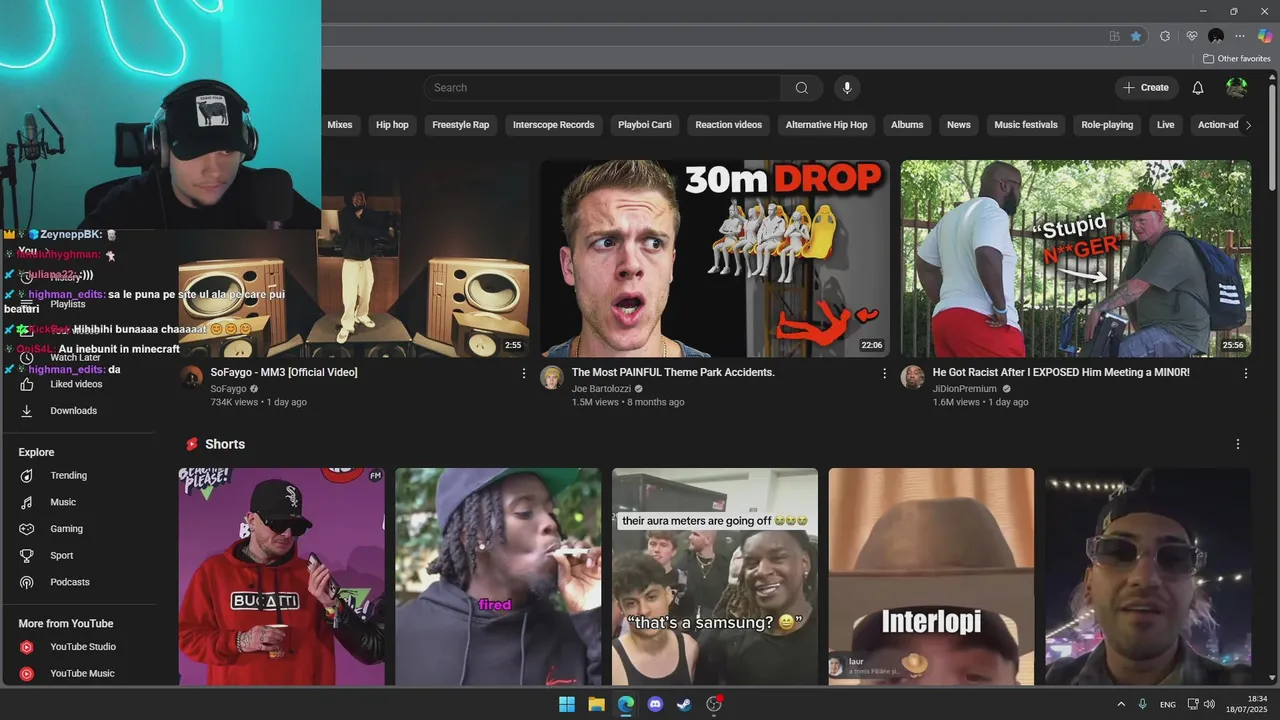The width and height of the screenshot is (1280, 720).
Task: Visit the SoFaygo channel name link
Action: tap(228, 389)
